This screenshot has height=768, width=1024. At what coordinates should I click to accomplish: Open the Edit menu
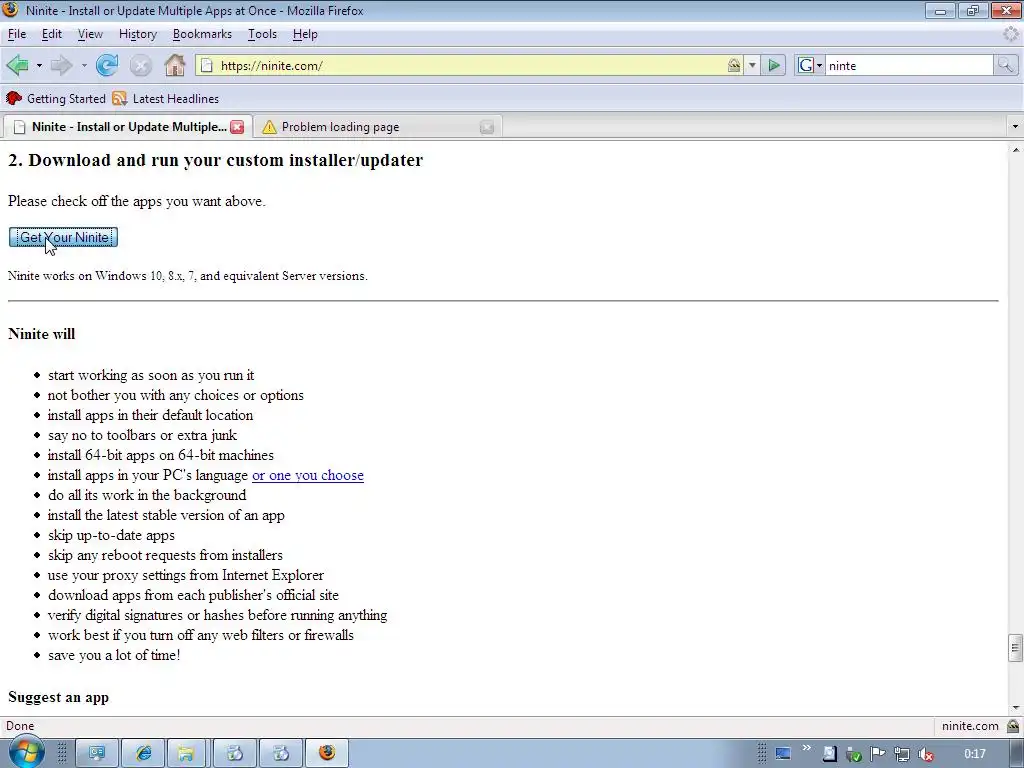(52, 34)
